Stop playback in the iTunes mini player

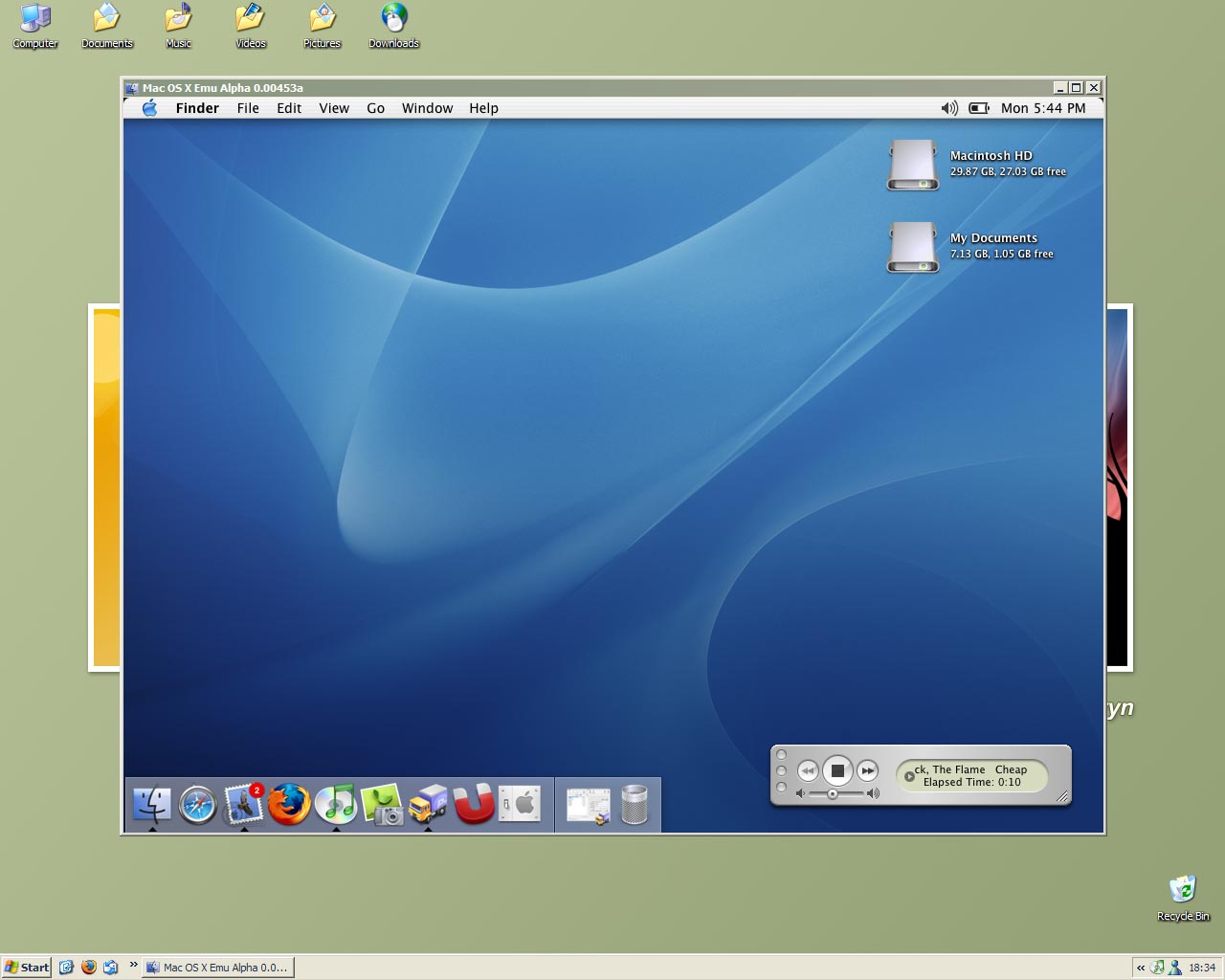[x=837, y=770]
